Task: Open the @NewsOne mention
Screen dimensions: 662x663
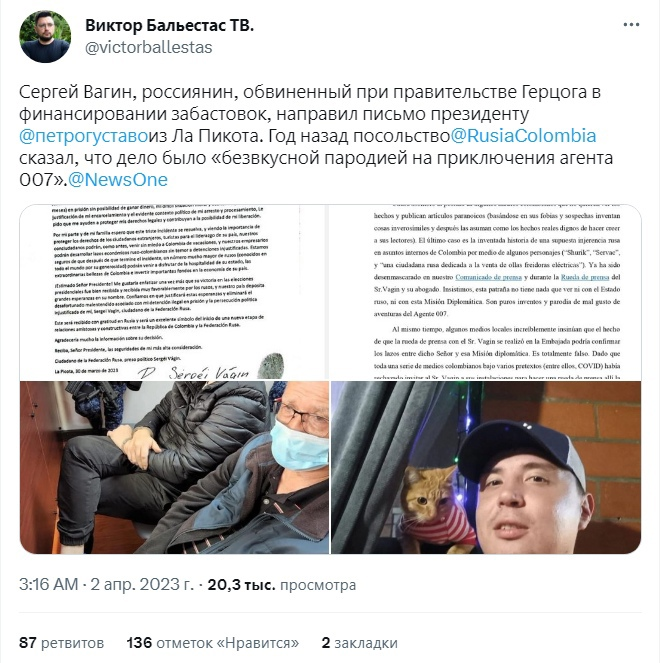Action: coord(118,180)
